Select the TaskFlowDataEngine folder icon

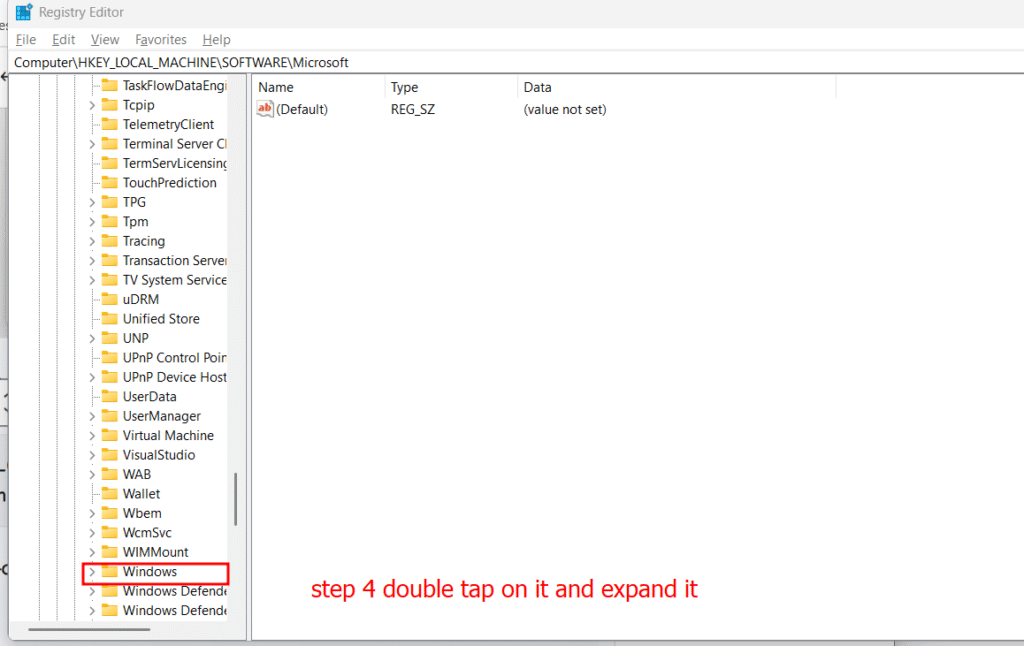click(110, 86)
